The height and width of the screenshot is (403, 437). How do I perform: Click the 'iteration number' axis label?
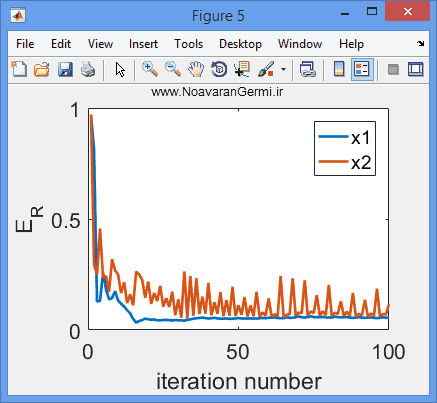coord(239,381)
